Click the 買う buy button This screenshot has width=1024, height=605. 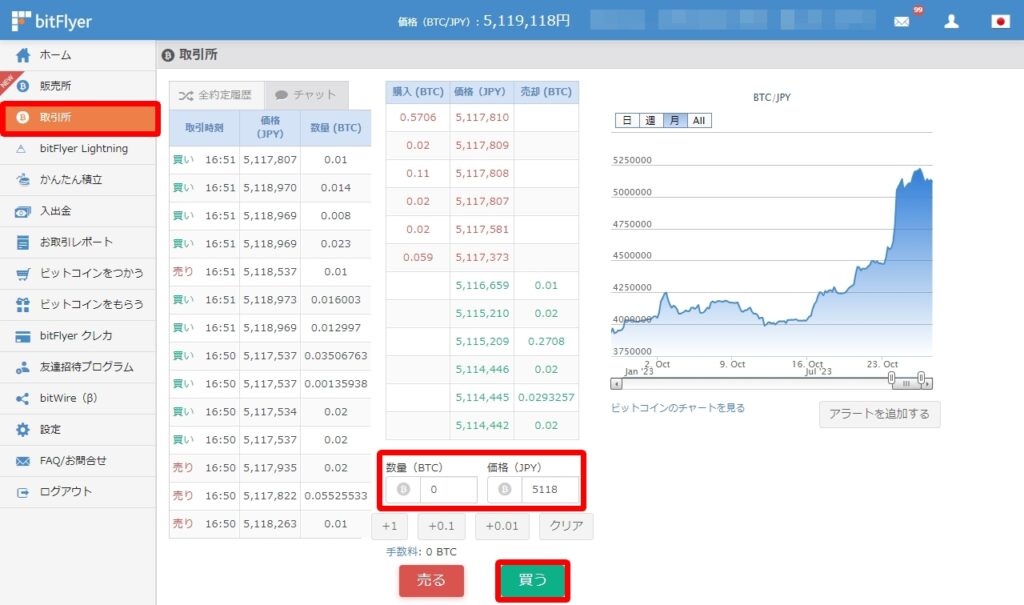(532, 580)
